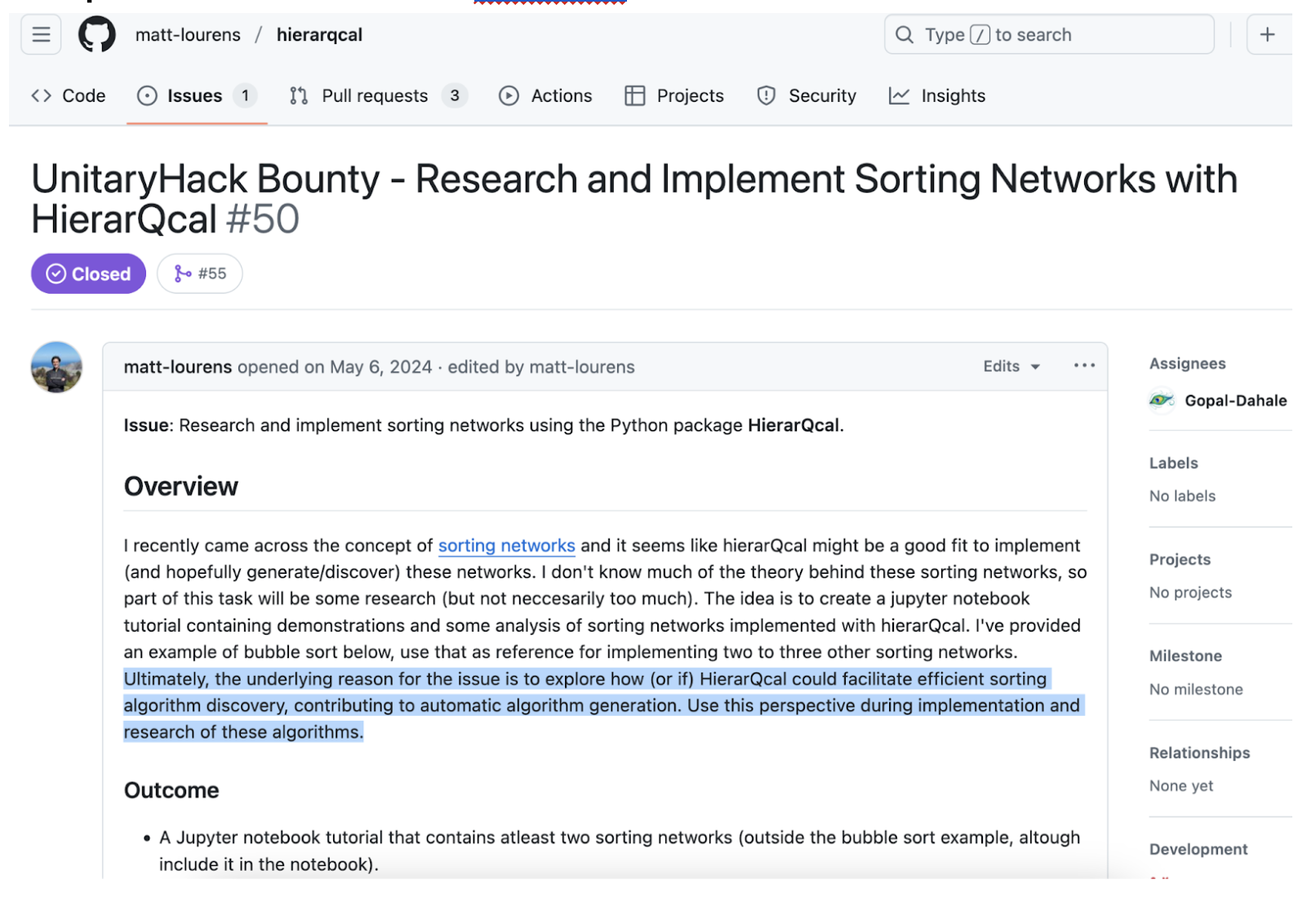Open the GitHub home via the Octocat logo
This screenshot has height=906, width=1316.
pos(98,34)
